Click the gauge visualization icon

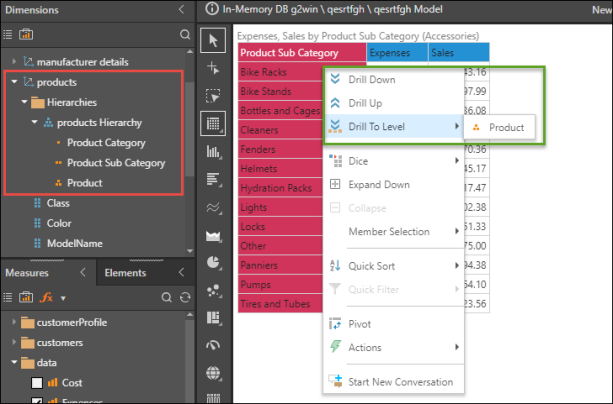coord(213,345)
